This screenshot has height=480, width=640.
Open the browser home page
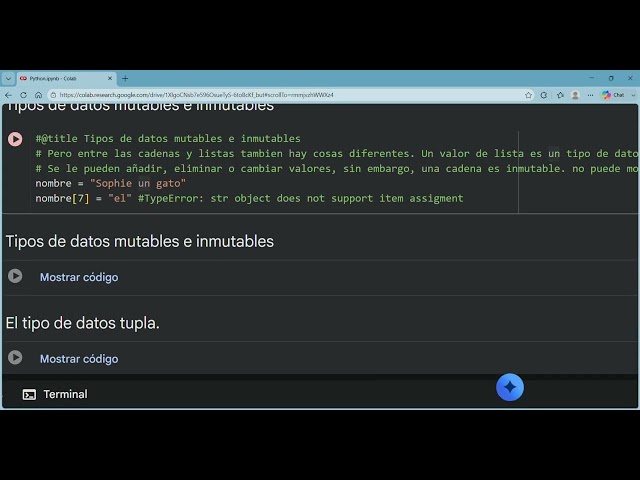pos(38,95)
